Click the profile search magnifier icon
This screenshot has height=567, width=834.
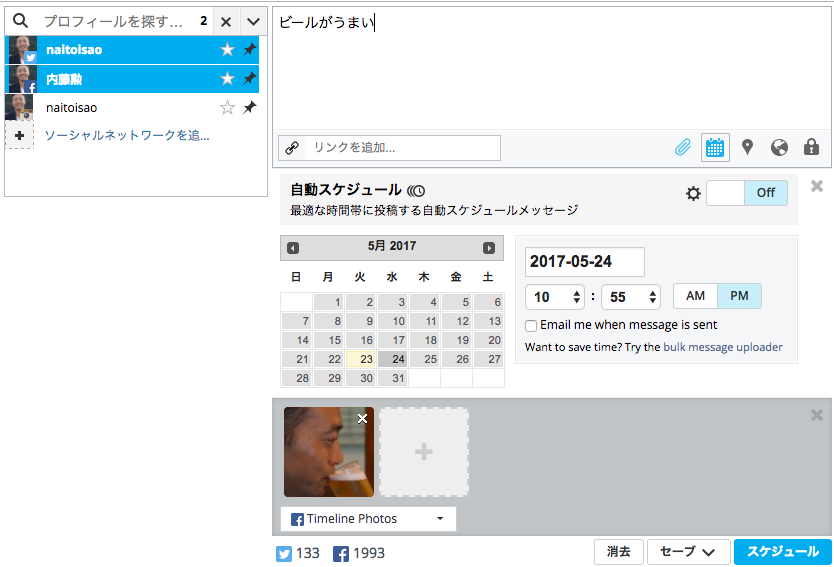20,21
